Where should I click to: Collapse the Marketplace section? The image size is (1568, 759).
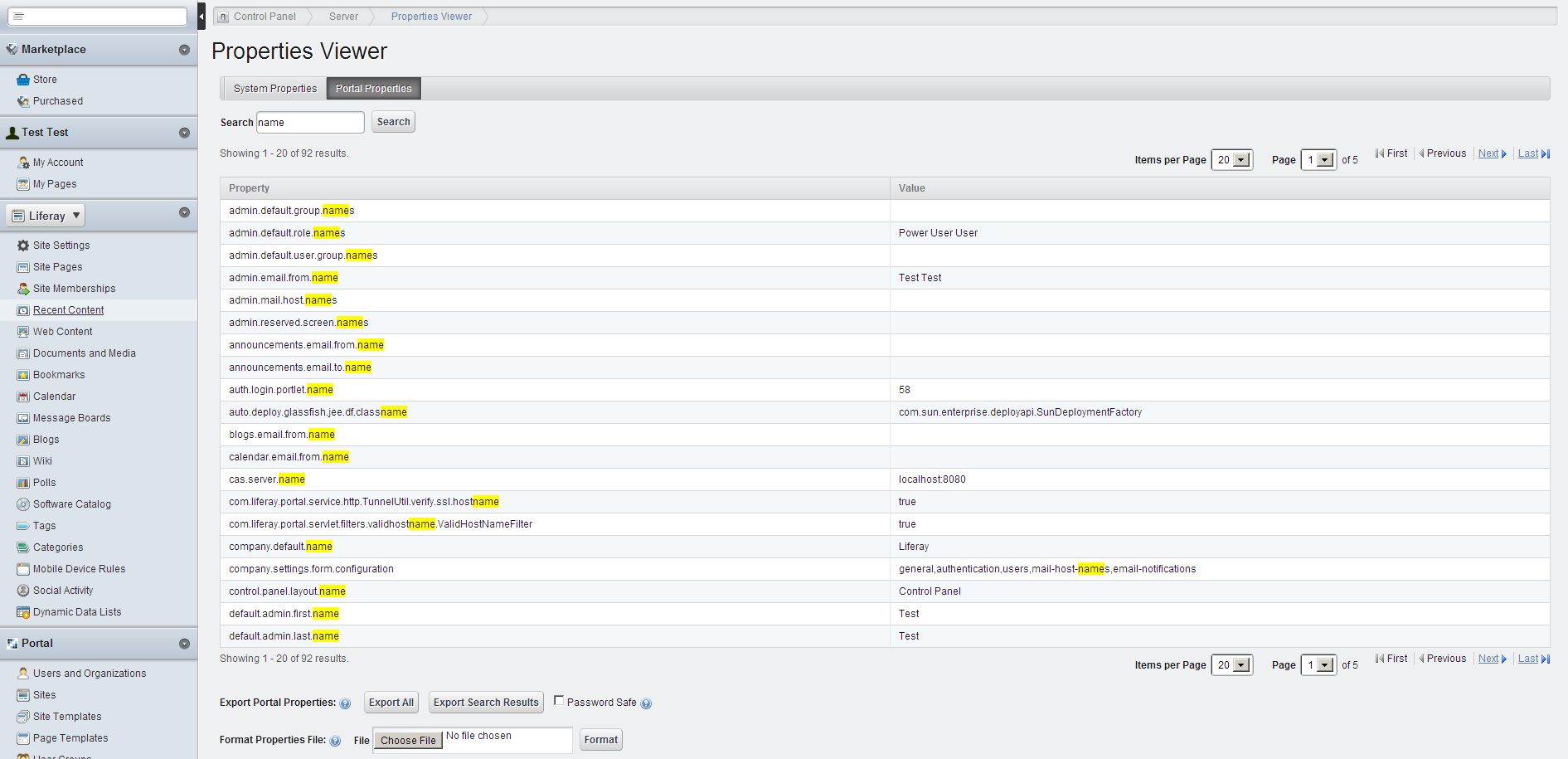pyautogui.click(x=184, y=50)
